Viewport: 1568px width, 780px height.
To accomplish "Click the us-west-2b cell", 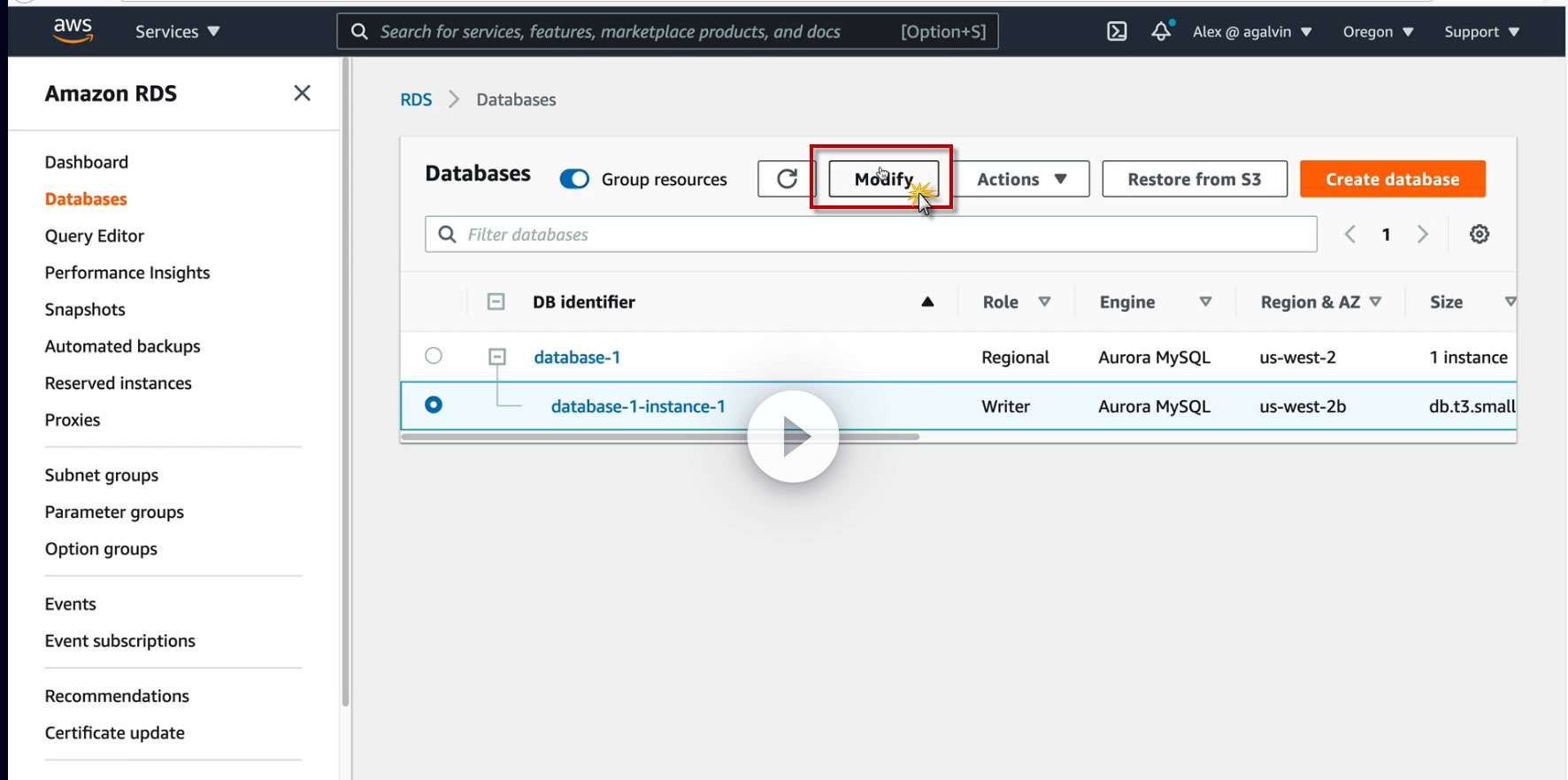I will tap(1303, 406).
